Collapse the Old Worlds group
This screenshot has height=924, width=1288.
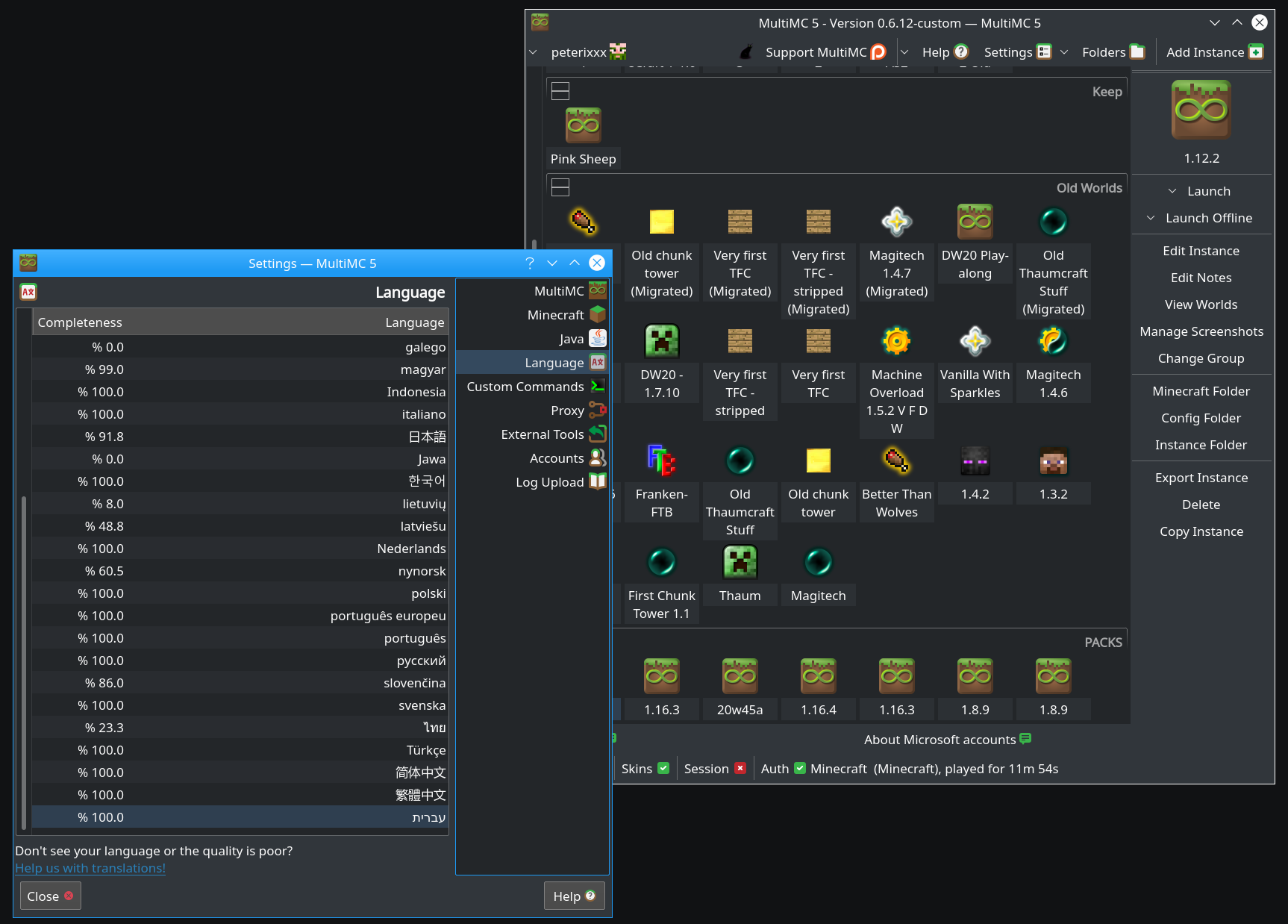(560, 187)
